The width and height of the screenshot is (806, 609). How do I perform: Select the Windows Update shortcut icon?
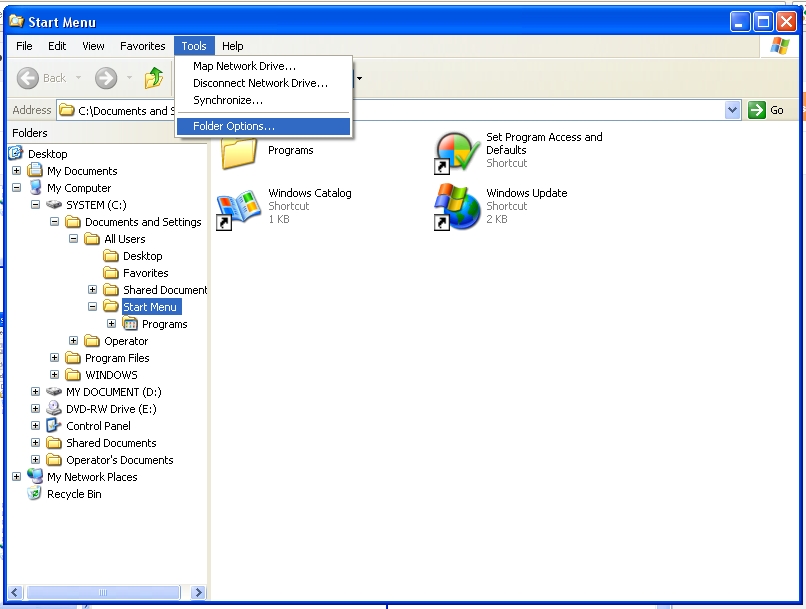pos(456,207)
